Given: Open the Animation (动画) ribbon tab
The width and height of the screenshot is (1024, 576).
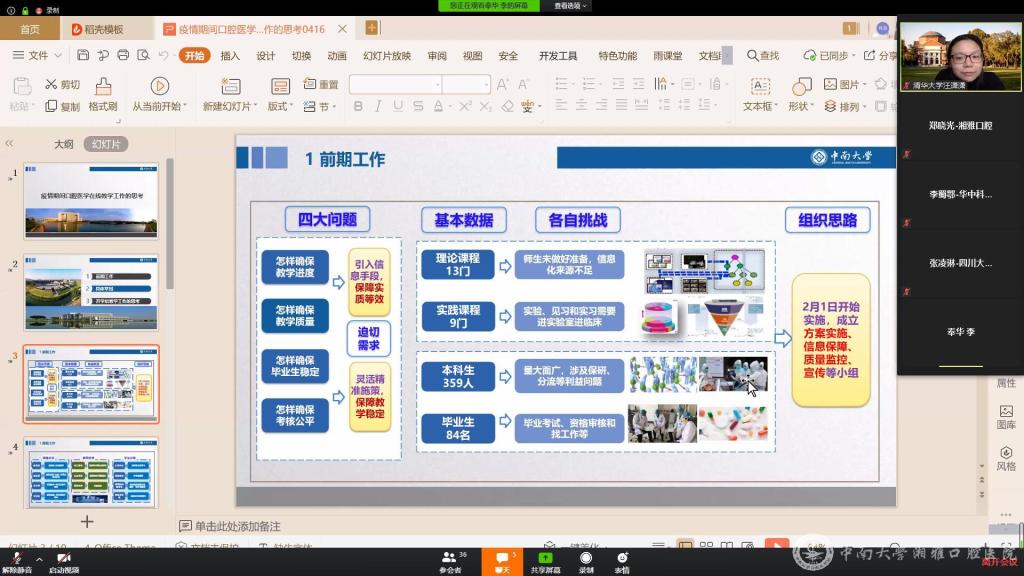Looking at the screenshot, I should (x=337, y=56).
